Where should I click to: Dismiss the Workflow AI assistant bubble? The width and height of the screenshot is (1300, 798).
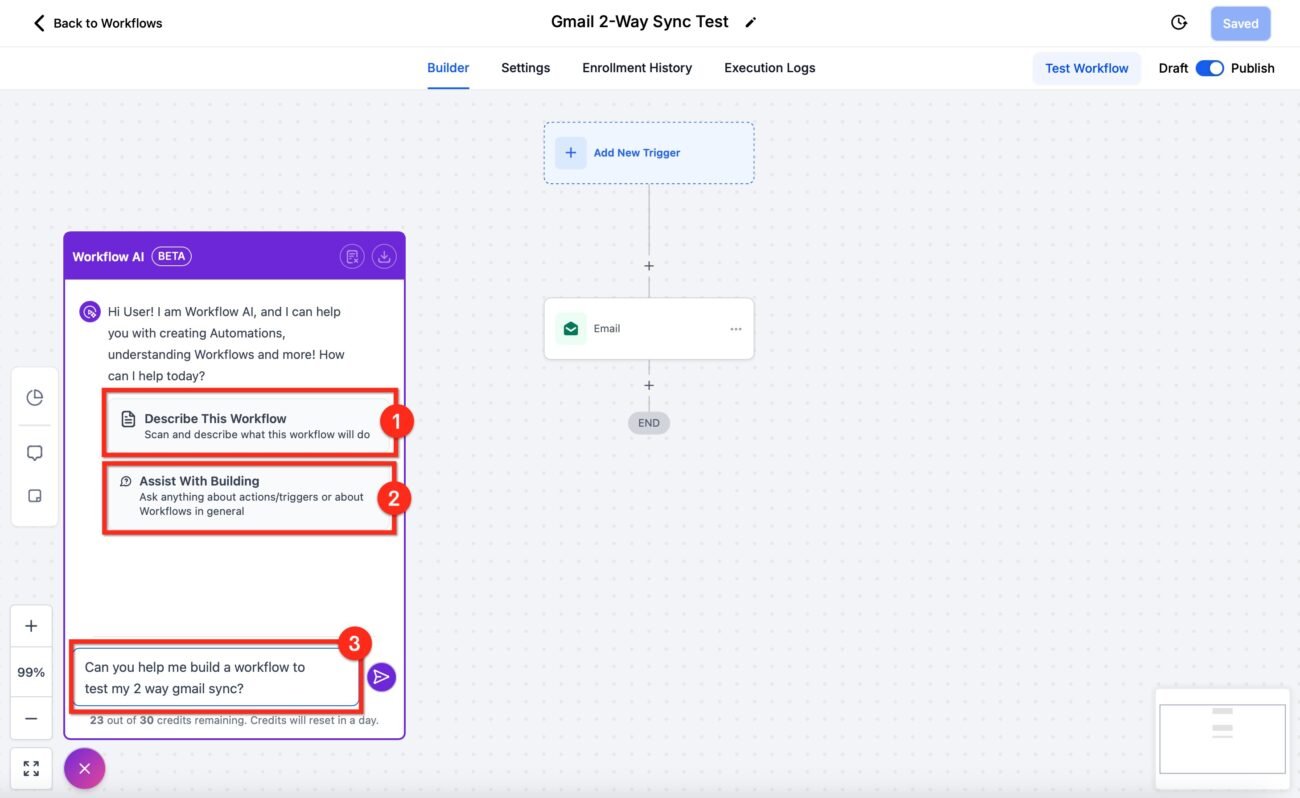click(x=85, y=768)
